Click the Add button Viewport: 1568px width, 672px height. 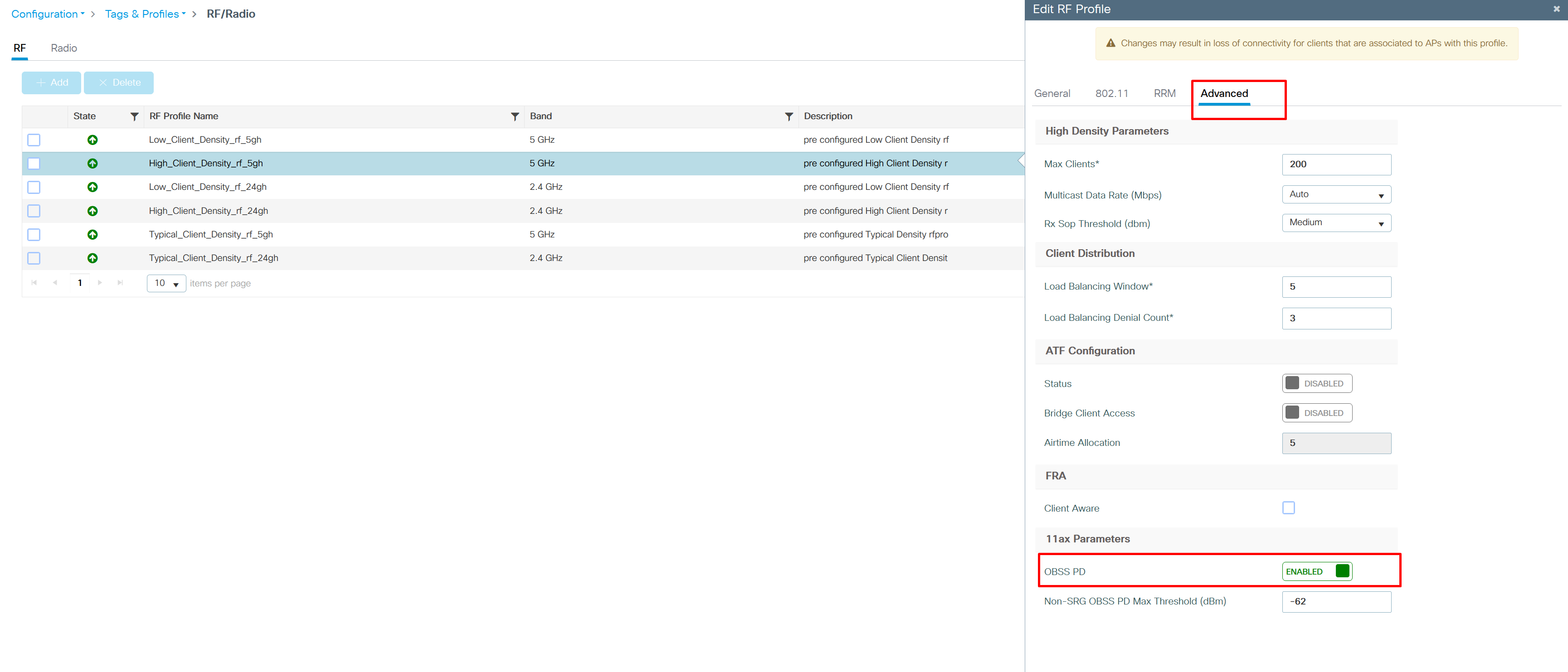52,83
